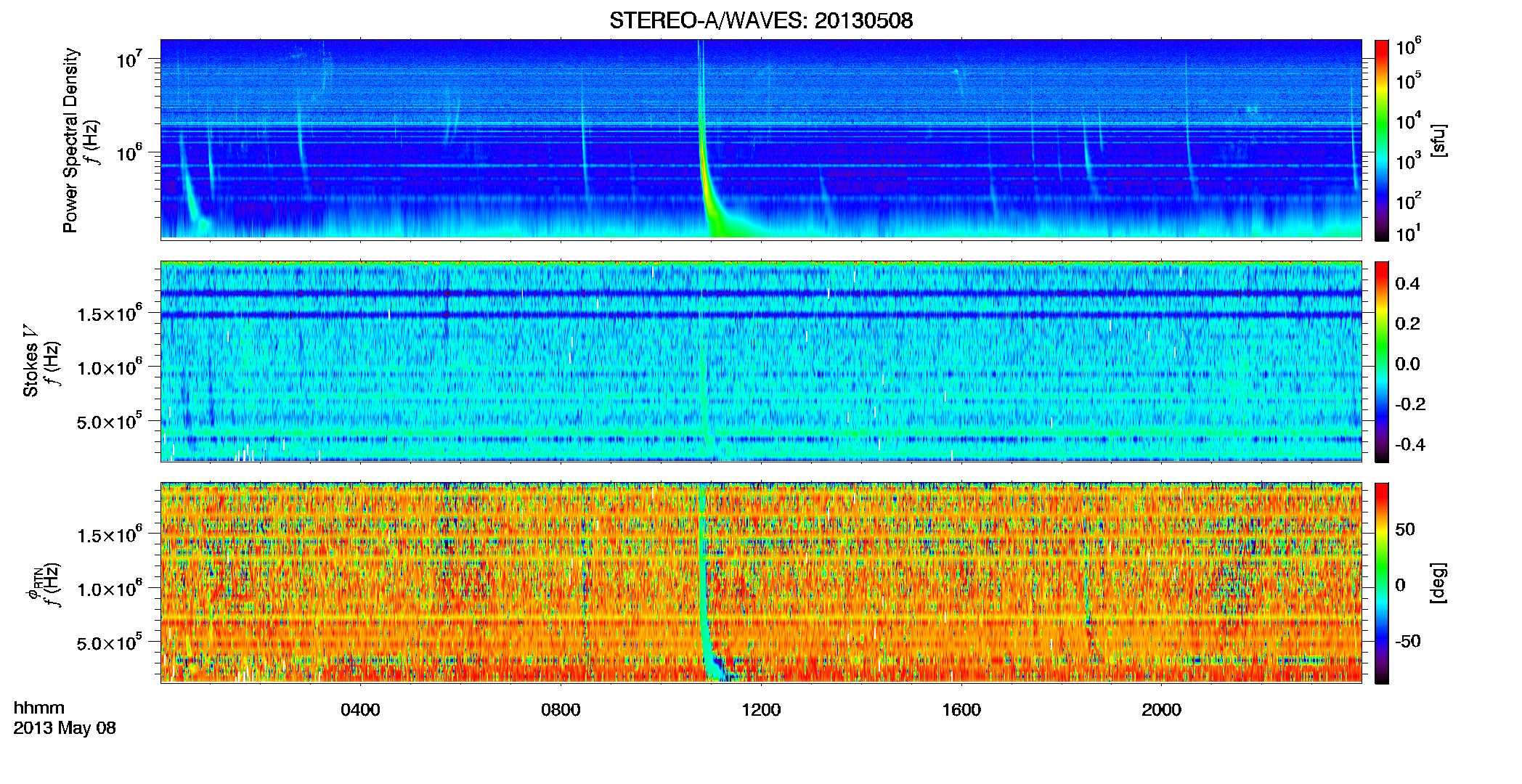Click the 1.0×10^6 tick on Stokes panel
The height and width of the screenshot is (784, 1522).
[x=110, y=367]
